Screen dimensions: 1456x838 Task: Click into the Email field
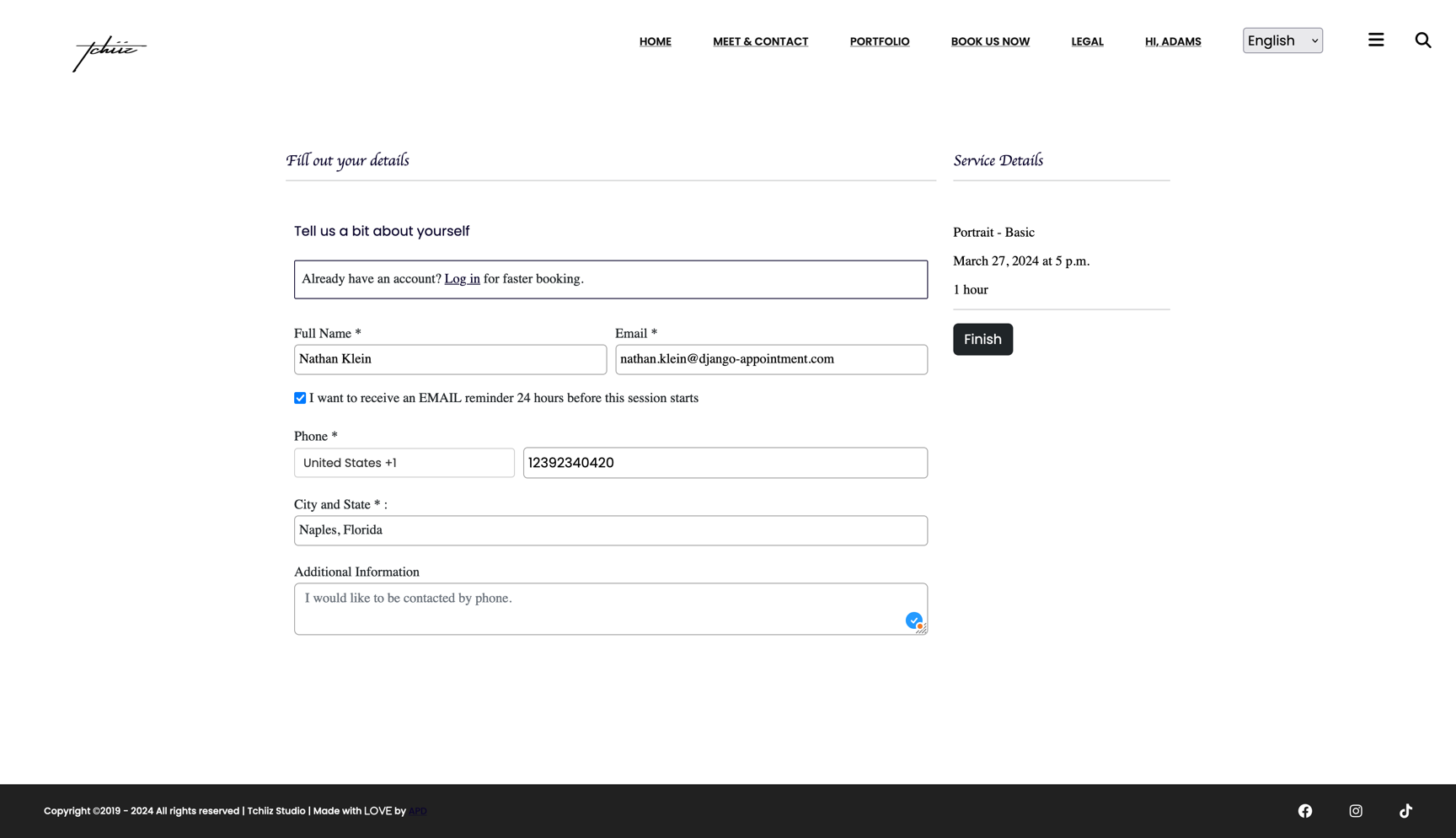[771, 359]
